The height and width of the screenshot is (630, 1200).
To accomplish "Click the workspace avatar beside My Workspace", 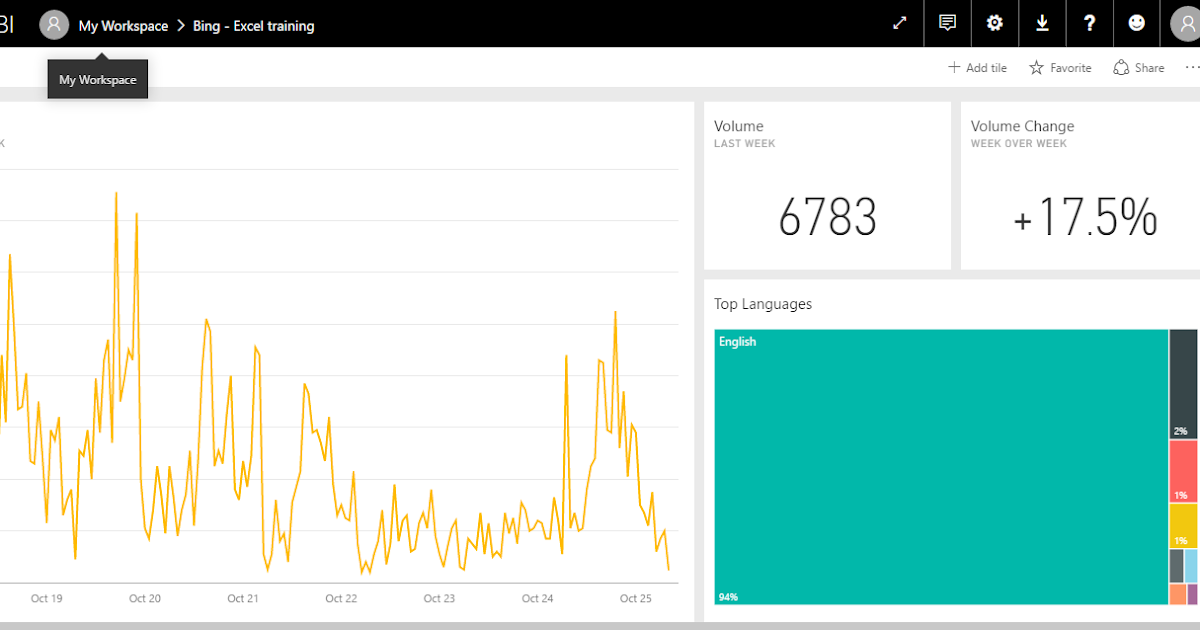I will pos(54,23).
